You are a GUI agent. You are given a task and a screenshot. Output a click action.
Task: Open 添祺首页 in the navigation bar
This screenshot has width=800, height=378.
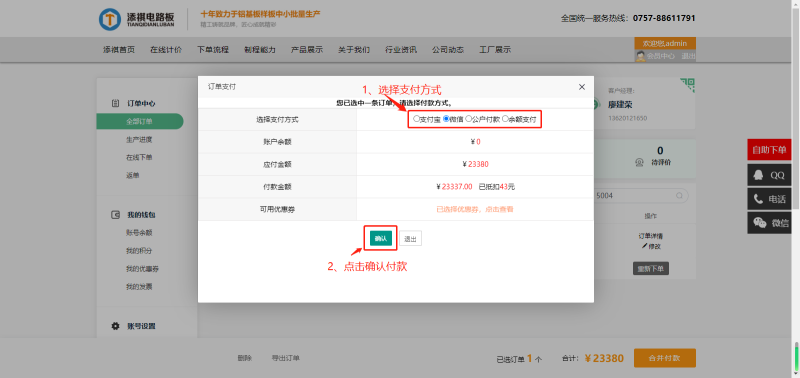coord(119,49)
